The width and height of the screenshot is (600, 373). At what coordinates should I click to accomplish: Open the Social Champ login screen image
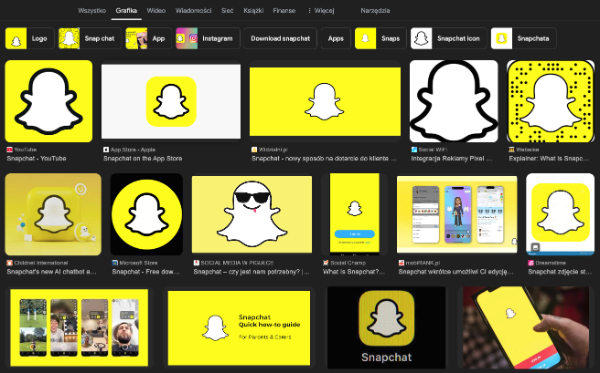[x=354, y=214]
